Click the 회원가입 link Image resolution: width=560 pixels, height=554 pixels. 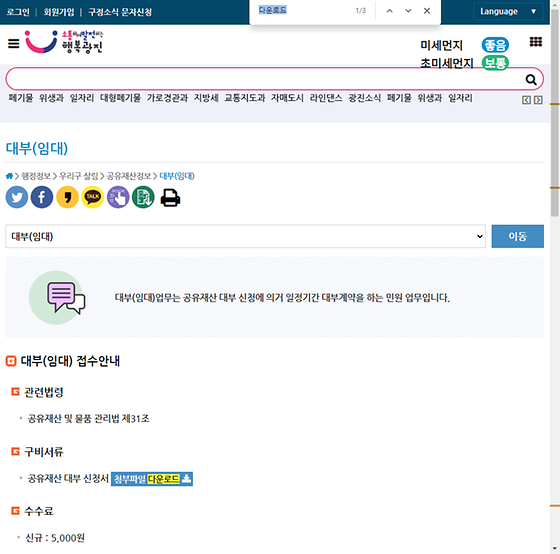point(59,12)
